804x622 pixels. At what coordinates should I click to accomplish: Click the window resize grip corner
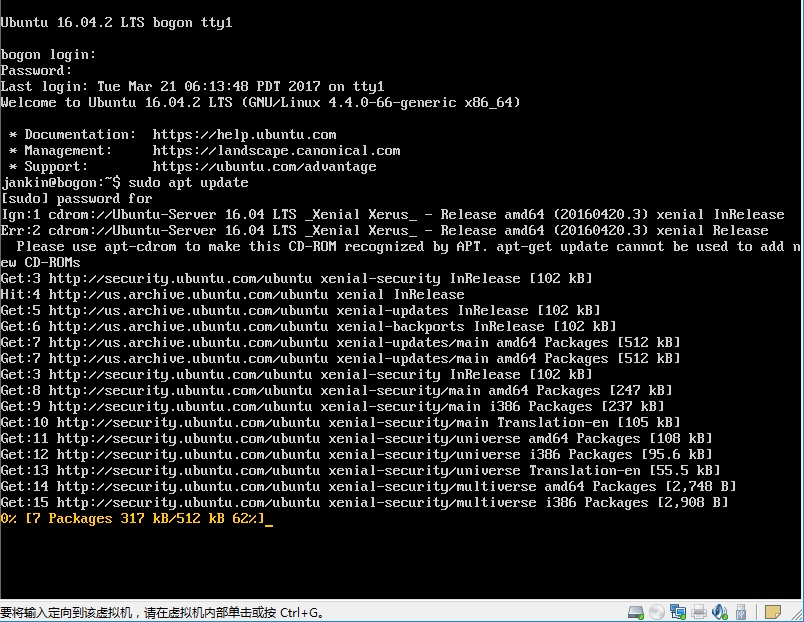tap(797, 614)
